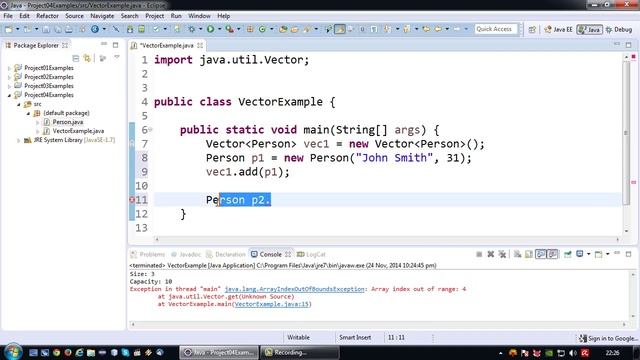640x360 pixels.
Task: Toggle Mark Occurrences highlighted toolbar button
Action: coord(340,29)
